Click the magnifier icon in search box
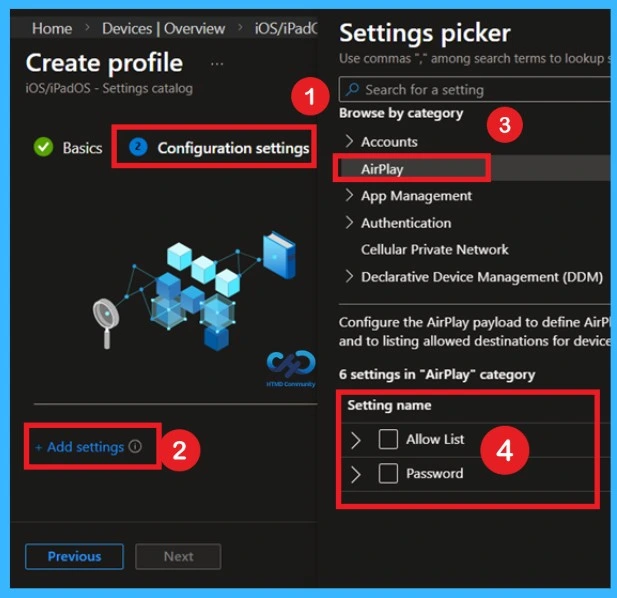617x598 pixels. tap(352, 89)
